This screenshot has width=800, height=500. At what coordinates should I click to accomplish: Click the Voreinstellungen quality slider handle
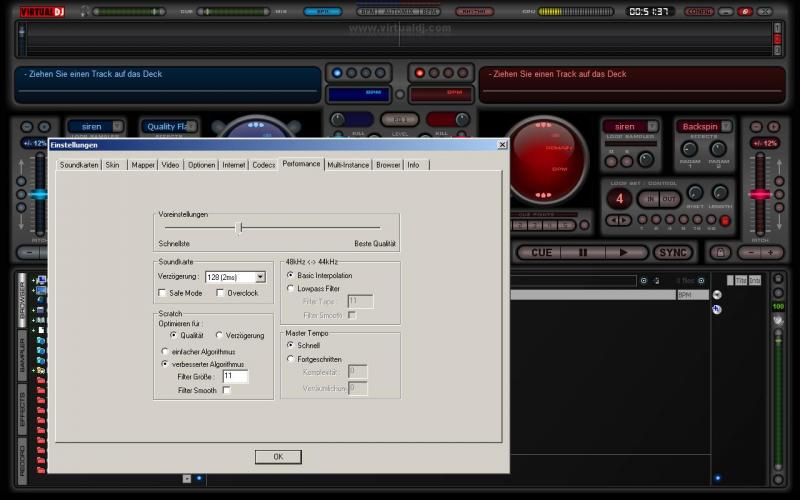coord(240,228)
